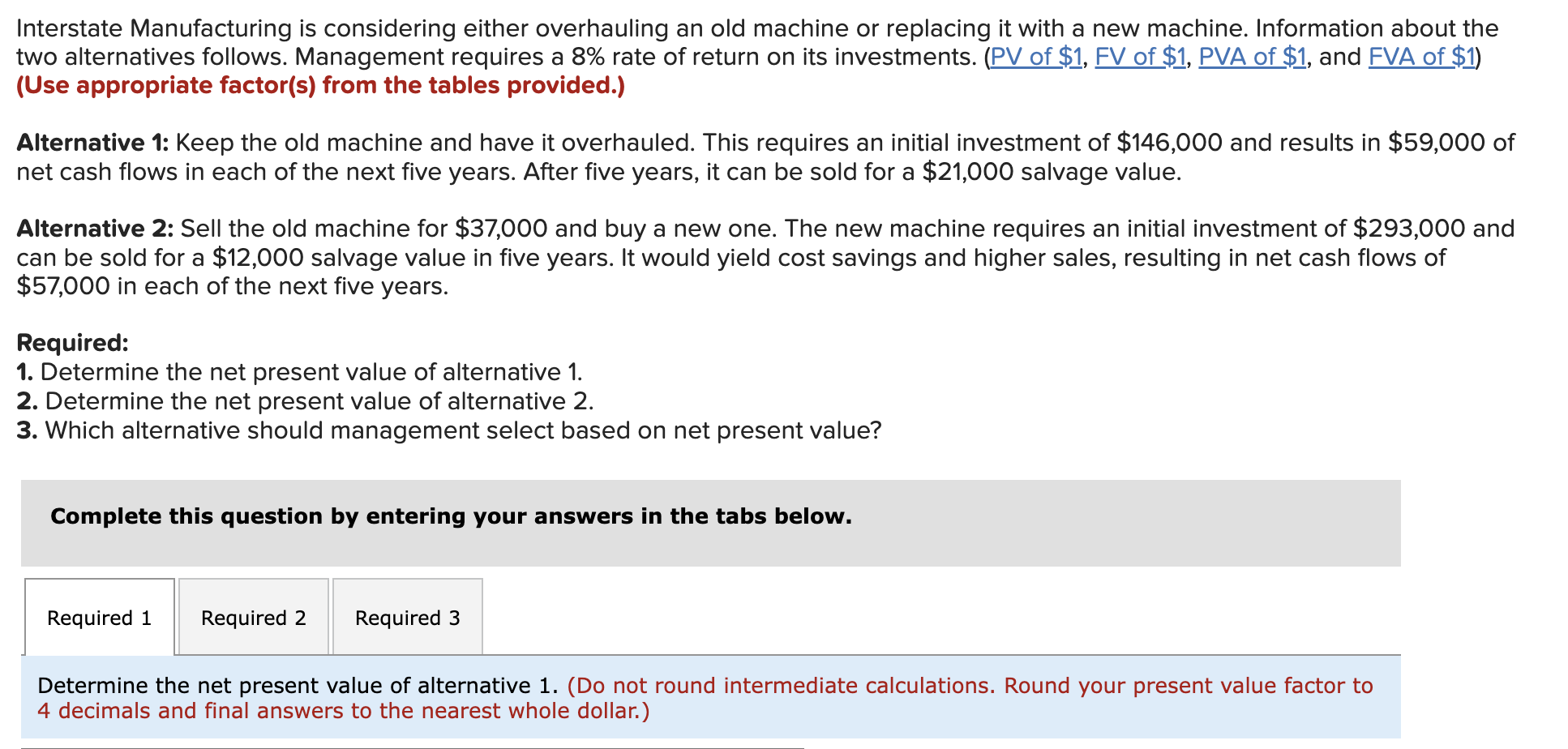Click the $146,000 initial investment amount
The height and width of the screenshot is (749, 1568).
(1168, 143)
